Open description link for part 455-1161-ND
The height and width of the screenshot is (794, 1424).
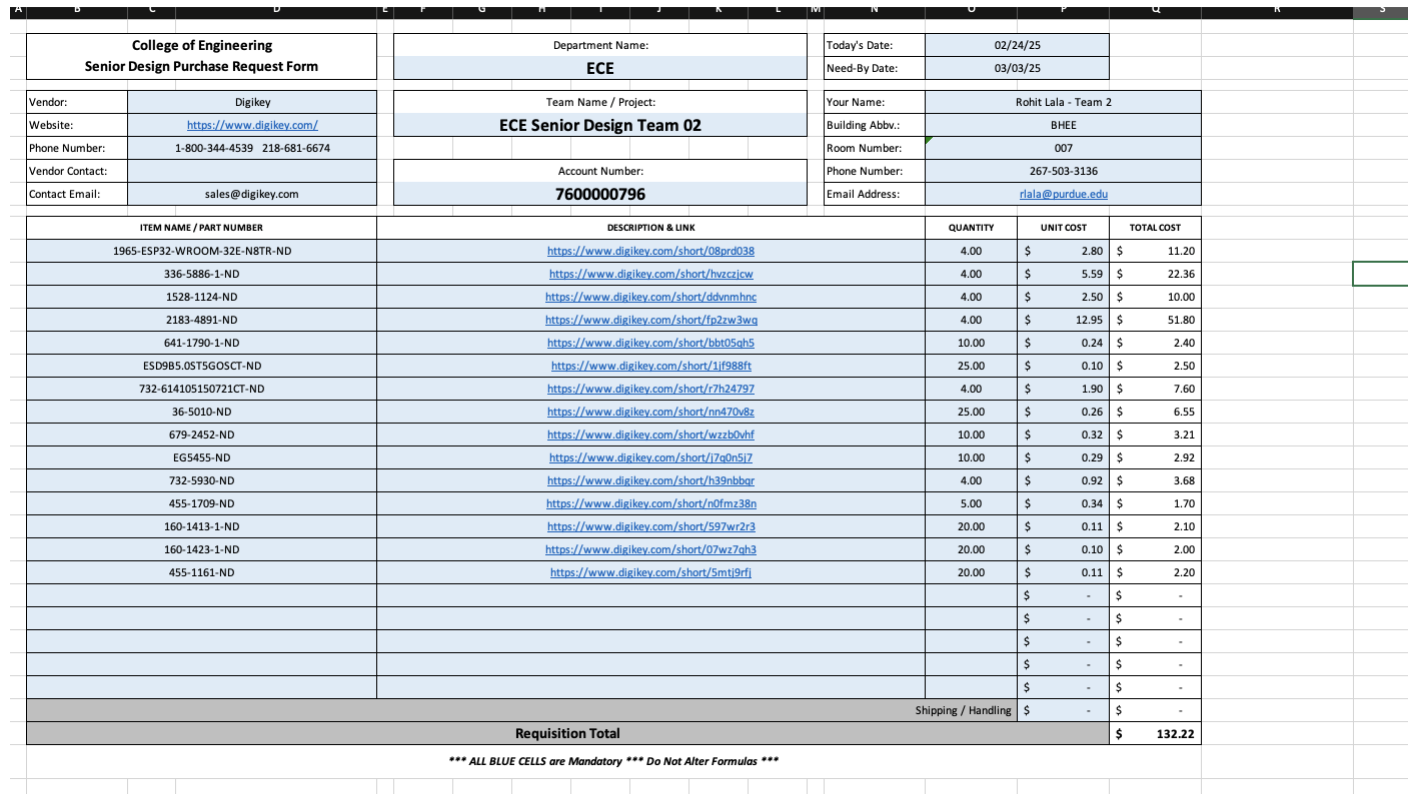pos(650,572)
